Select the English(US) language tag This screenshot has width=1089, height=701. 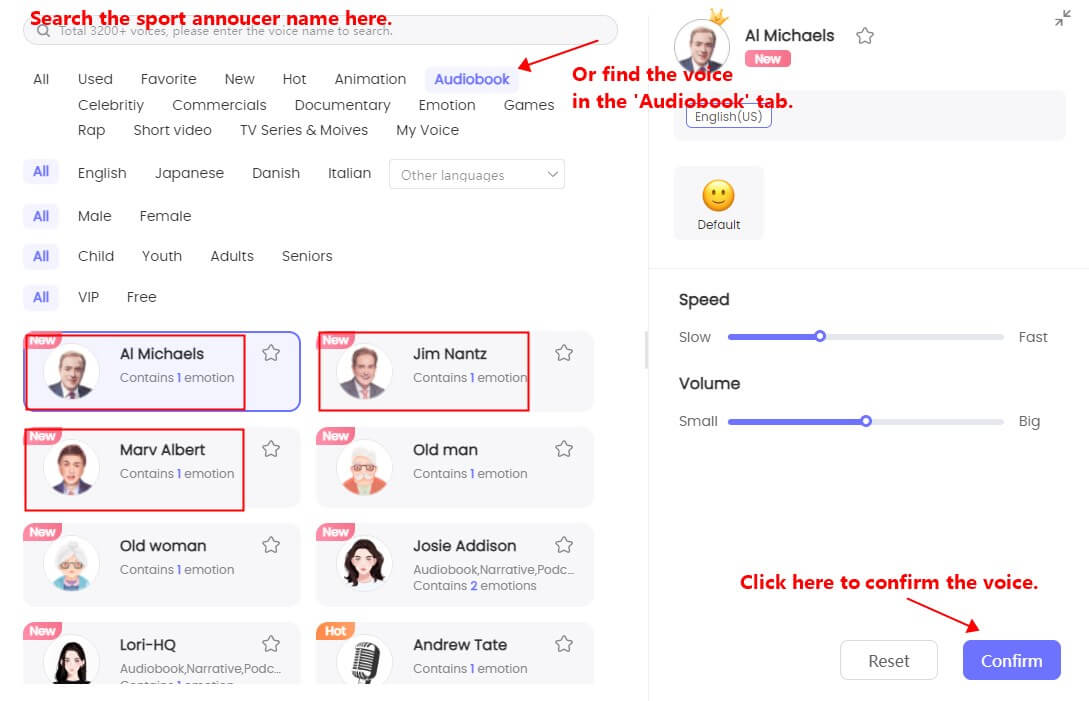(728, 116)
